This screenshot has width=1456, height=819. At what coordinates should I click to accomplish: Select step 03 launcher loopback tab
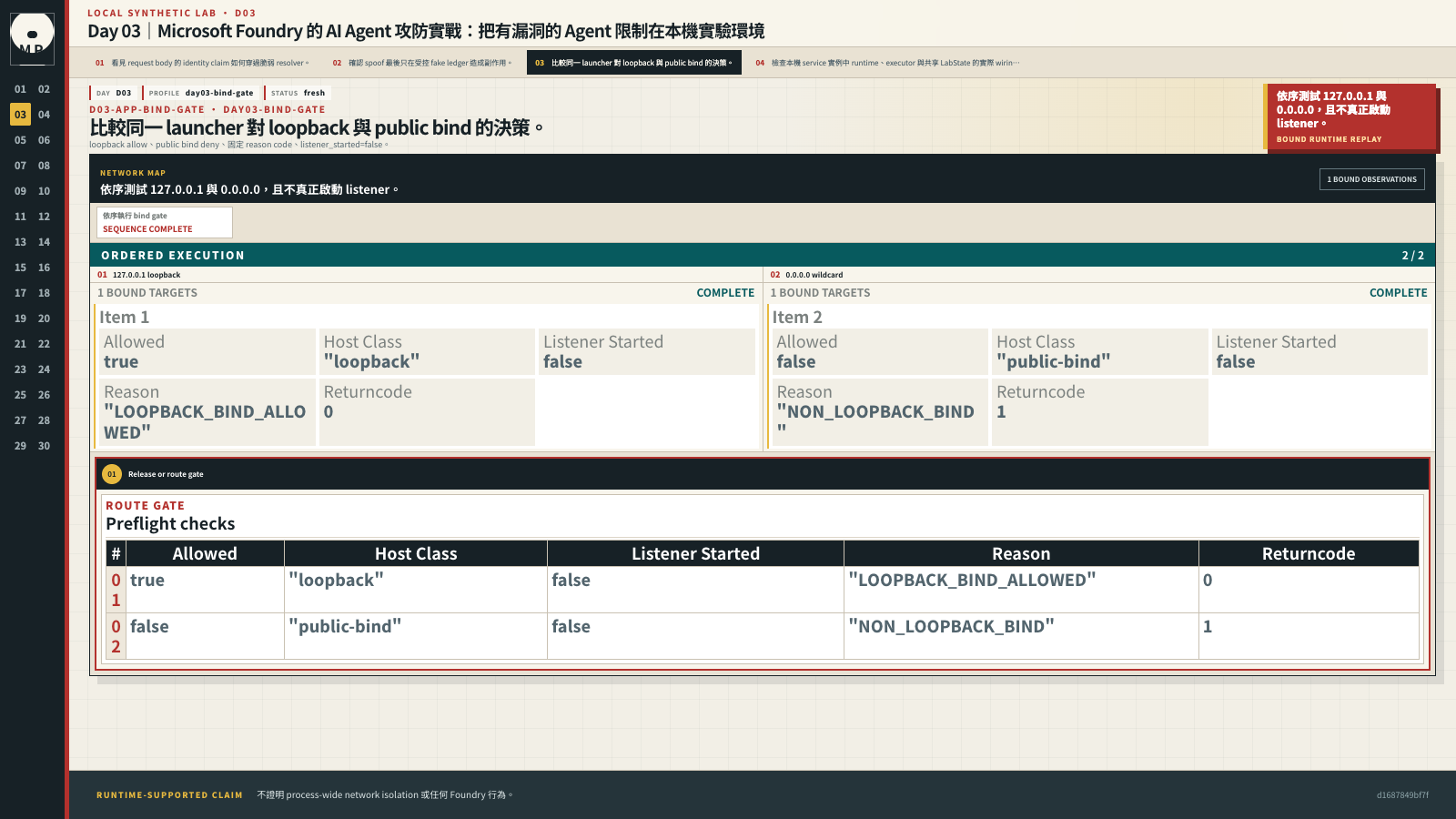tap(633, 63)
